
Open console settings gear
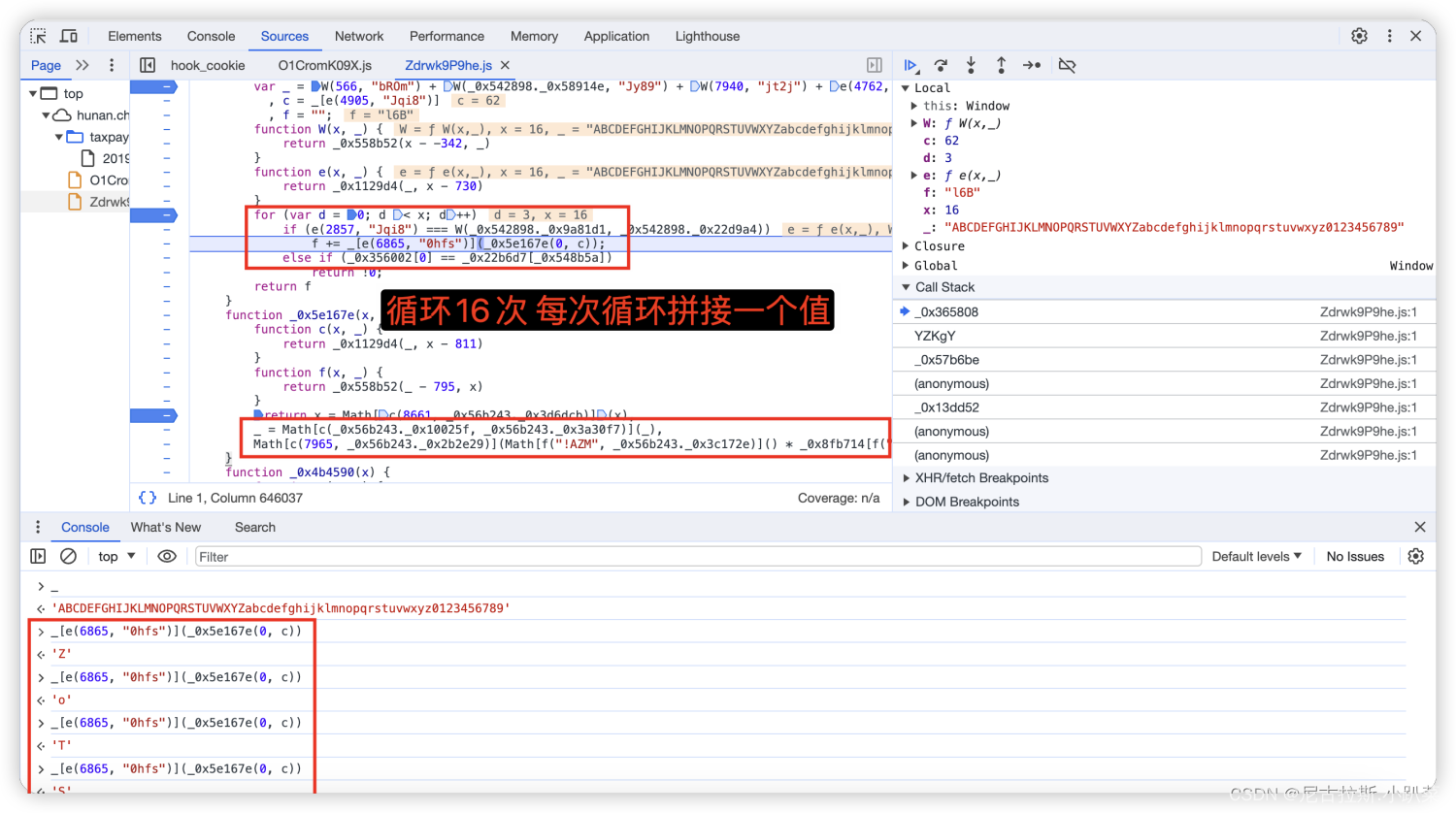point(1416,556)
